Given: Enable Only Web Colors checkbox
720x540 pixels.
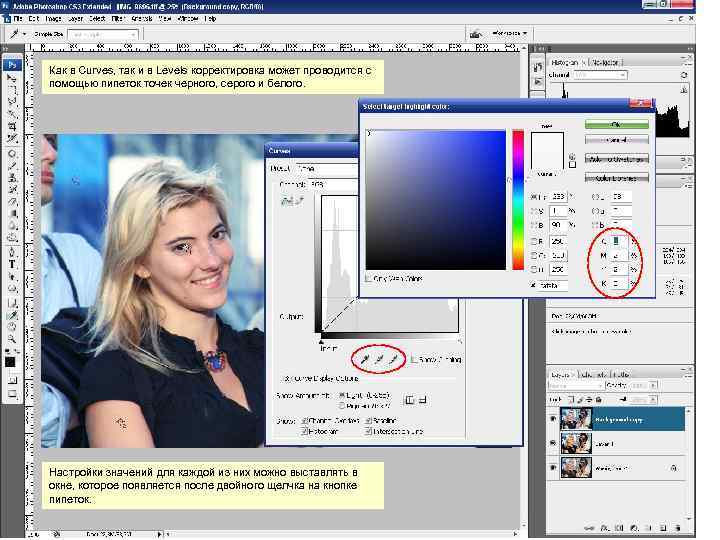Looking at the screenshot, I should (x=369, y=278).
